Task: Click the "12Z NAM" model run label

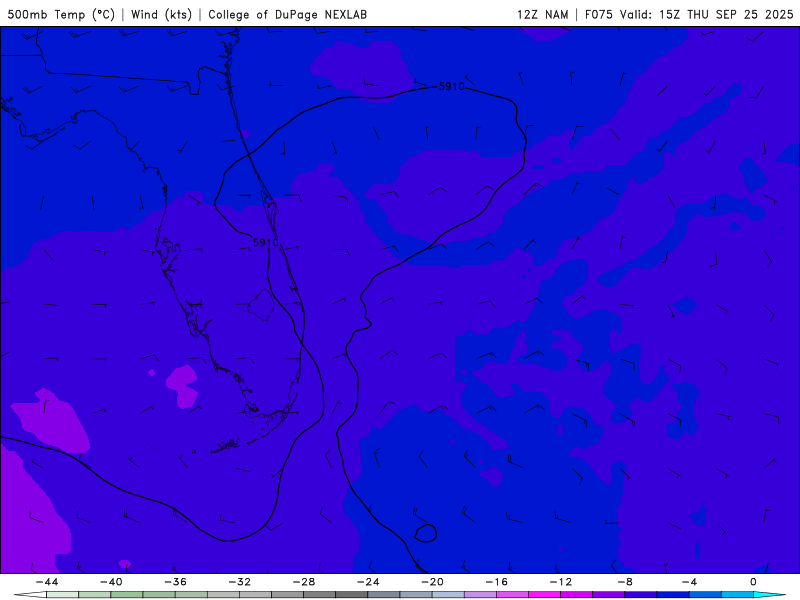Action: pos(543,14)
